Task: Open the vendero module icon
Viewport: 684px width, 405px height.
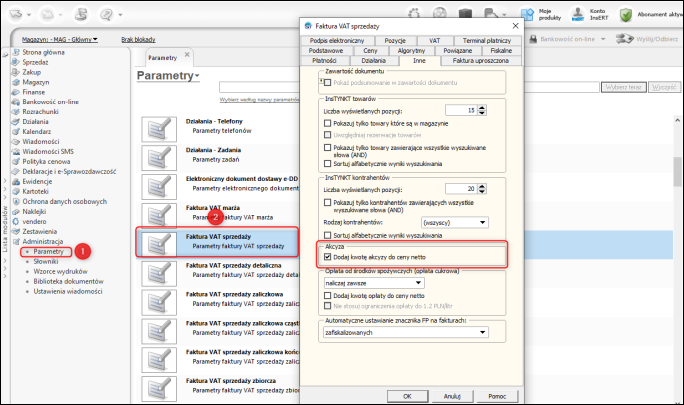Action: point(16,221)
